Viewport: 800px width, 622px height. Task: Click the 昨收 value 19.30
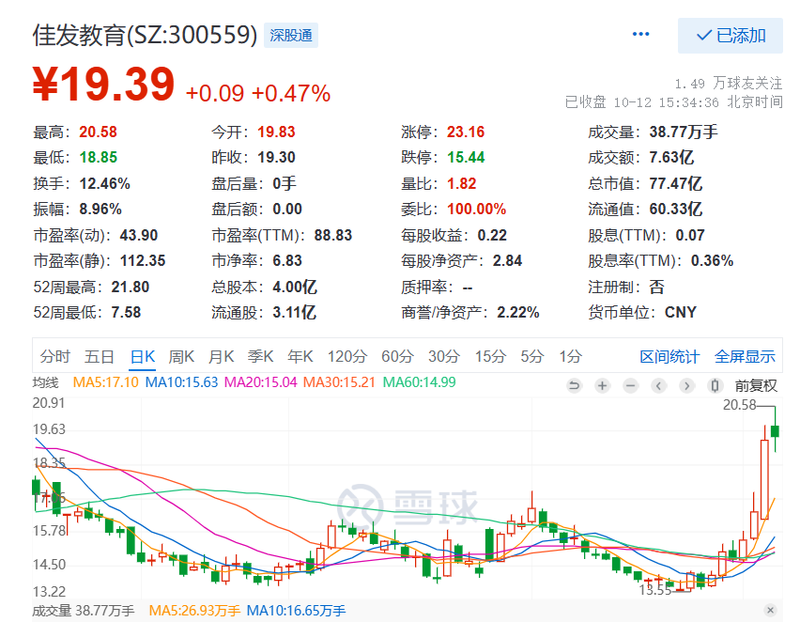276,157
